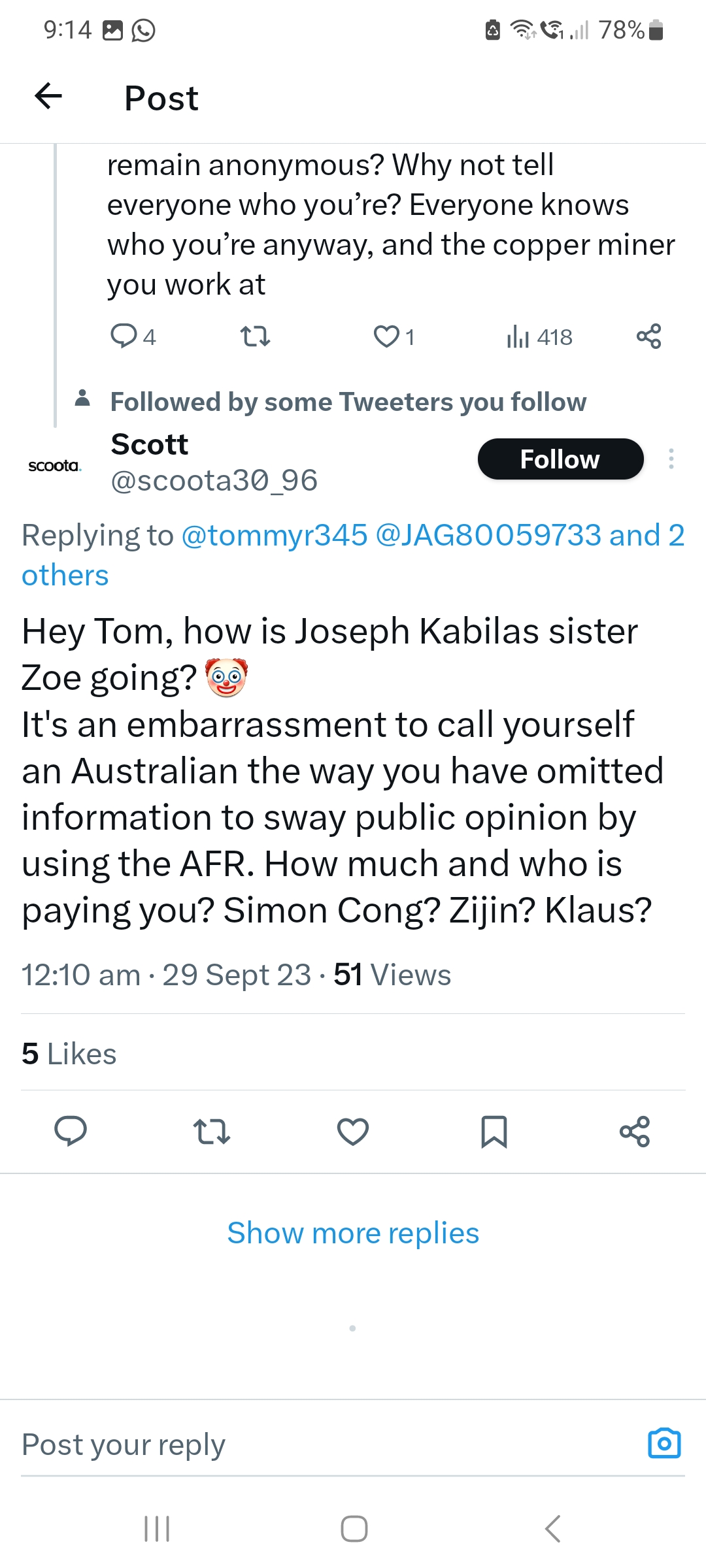
Task: Tap the back arrow in the Post header
Action: click(48, 97)
